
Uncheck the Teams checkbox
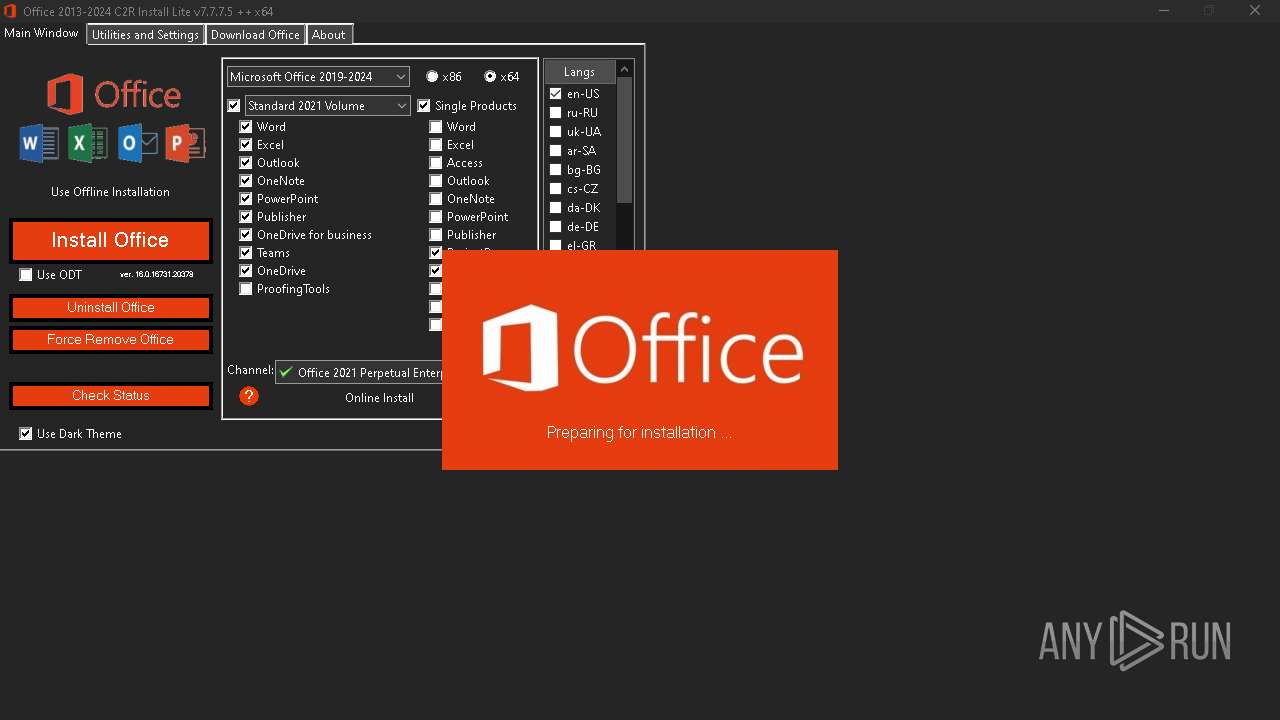click(246, 253)
